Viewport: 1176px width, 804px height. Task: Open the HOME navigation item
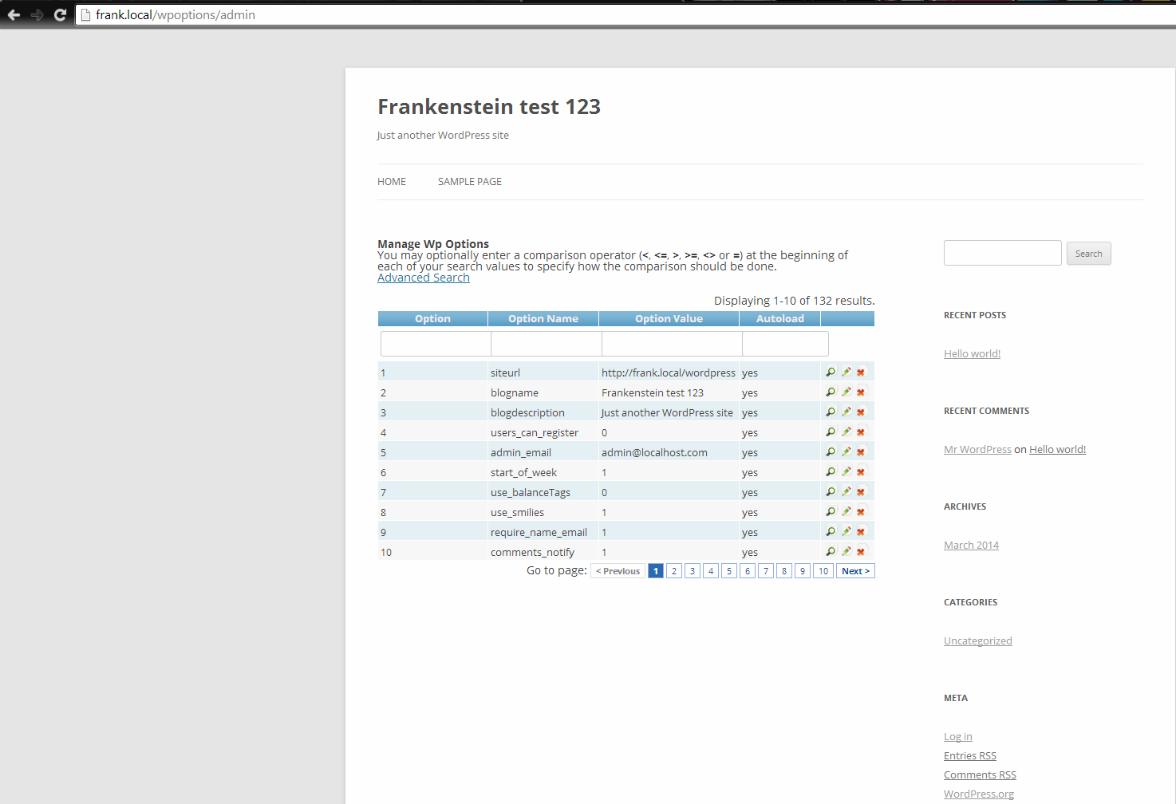[391, 181]
